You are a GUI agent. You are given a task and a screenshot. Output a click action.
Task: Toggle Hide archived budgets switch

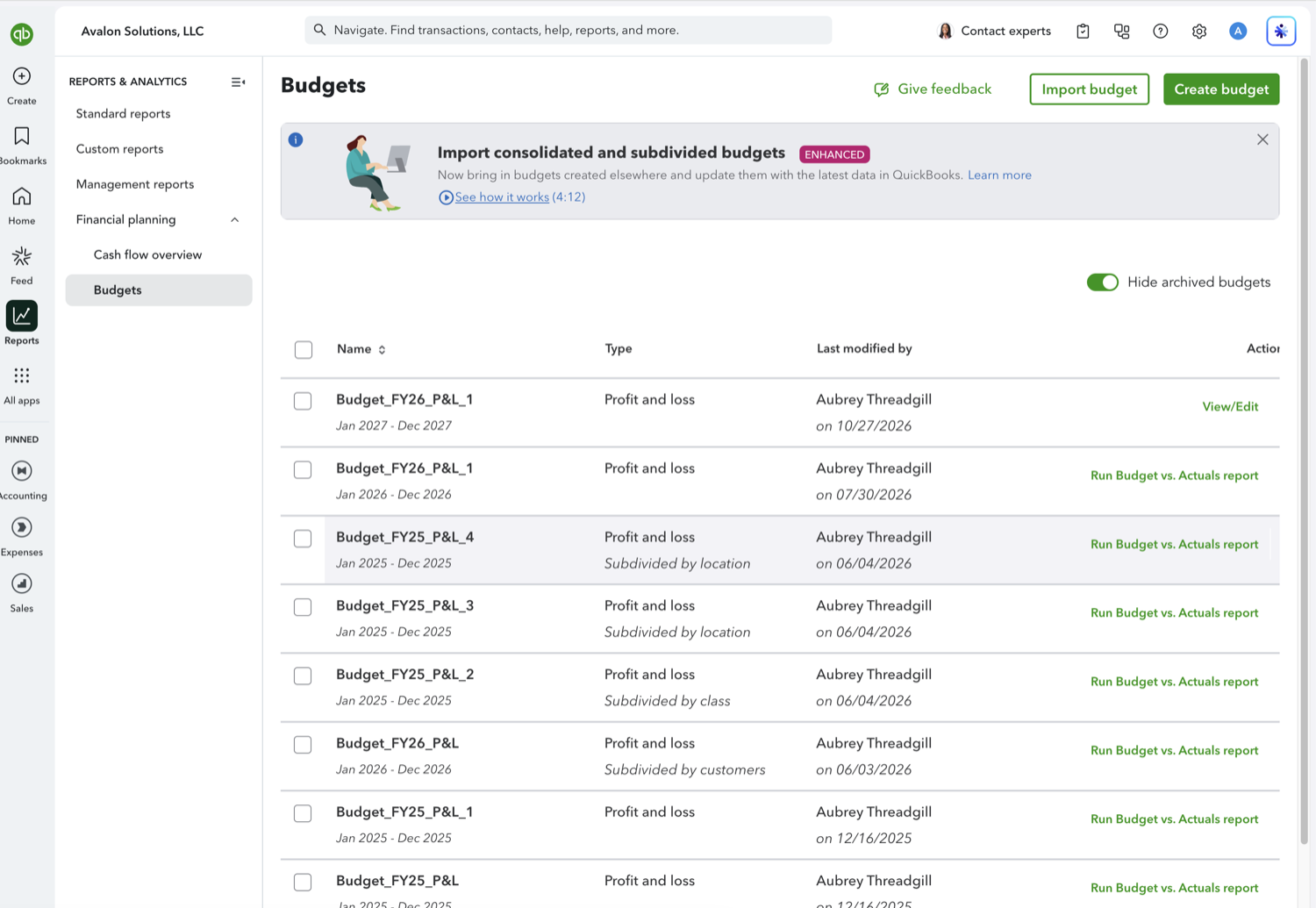[1103, 282]
